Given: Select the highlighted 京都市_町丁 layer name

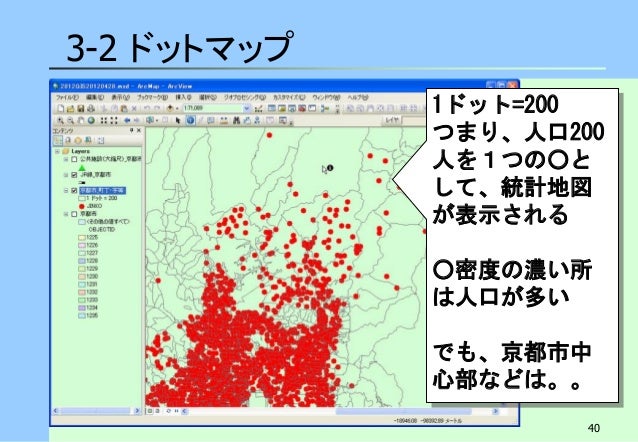Looking at the screenshot, I should (103, 190).
